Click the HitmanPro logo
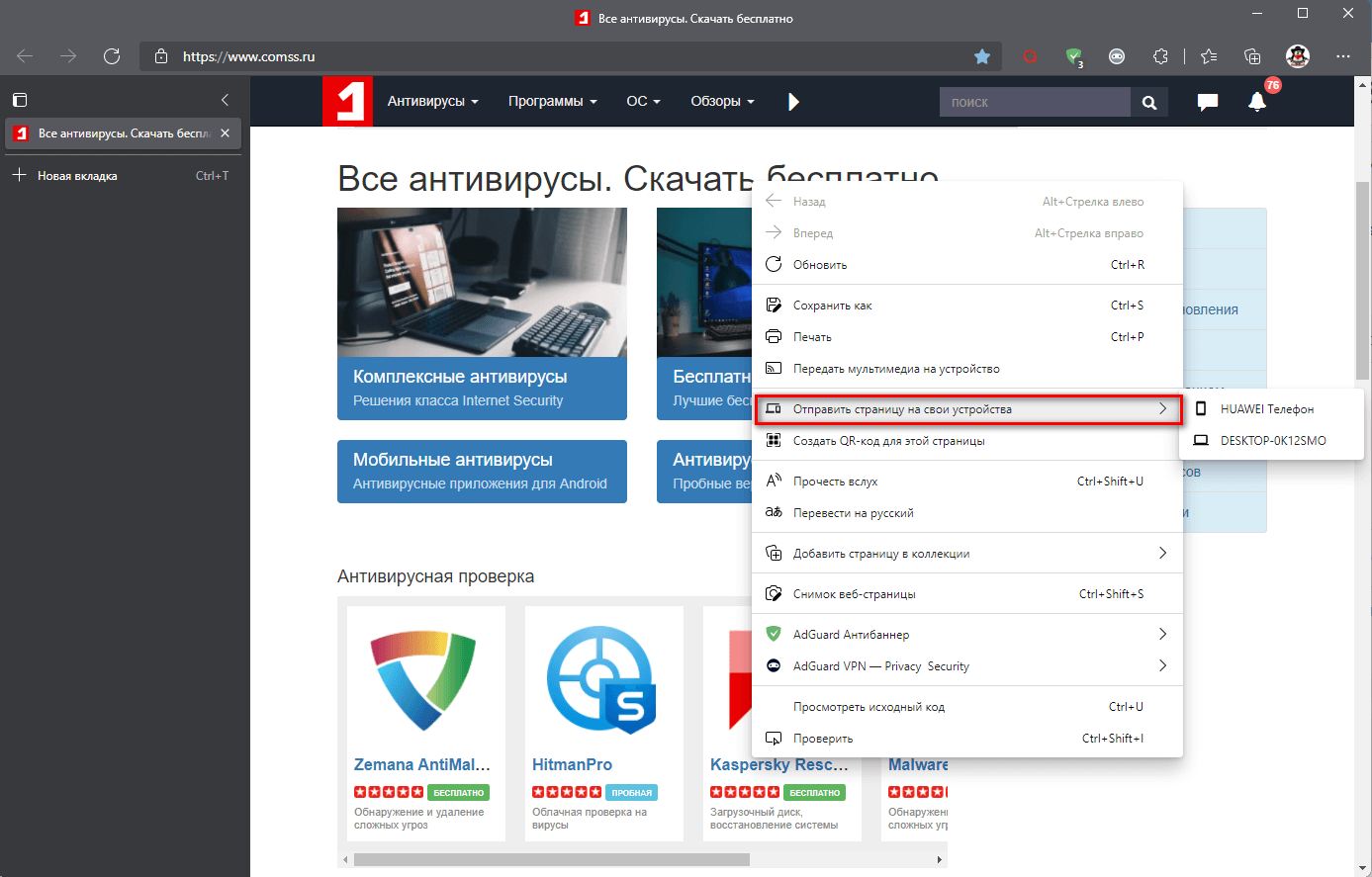The width and height of the screenshot is (1372, 877). point(602,681)
